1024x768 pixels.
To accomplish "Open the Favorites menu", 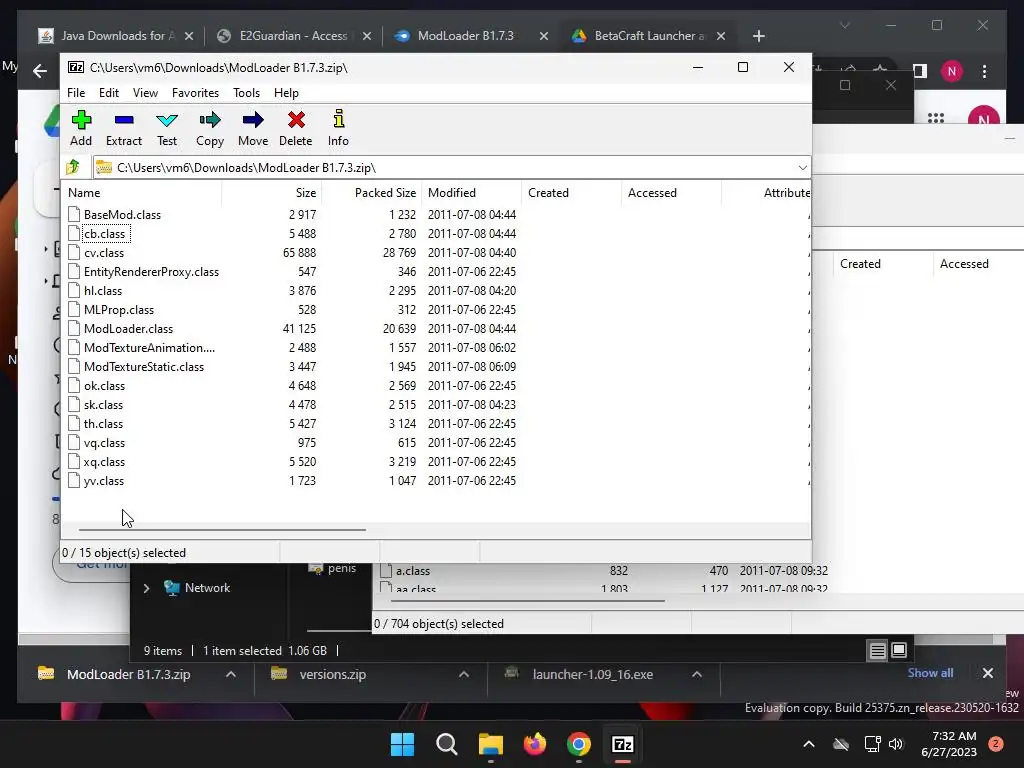I will point(195,93).
